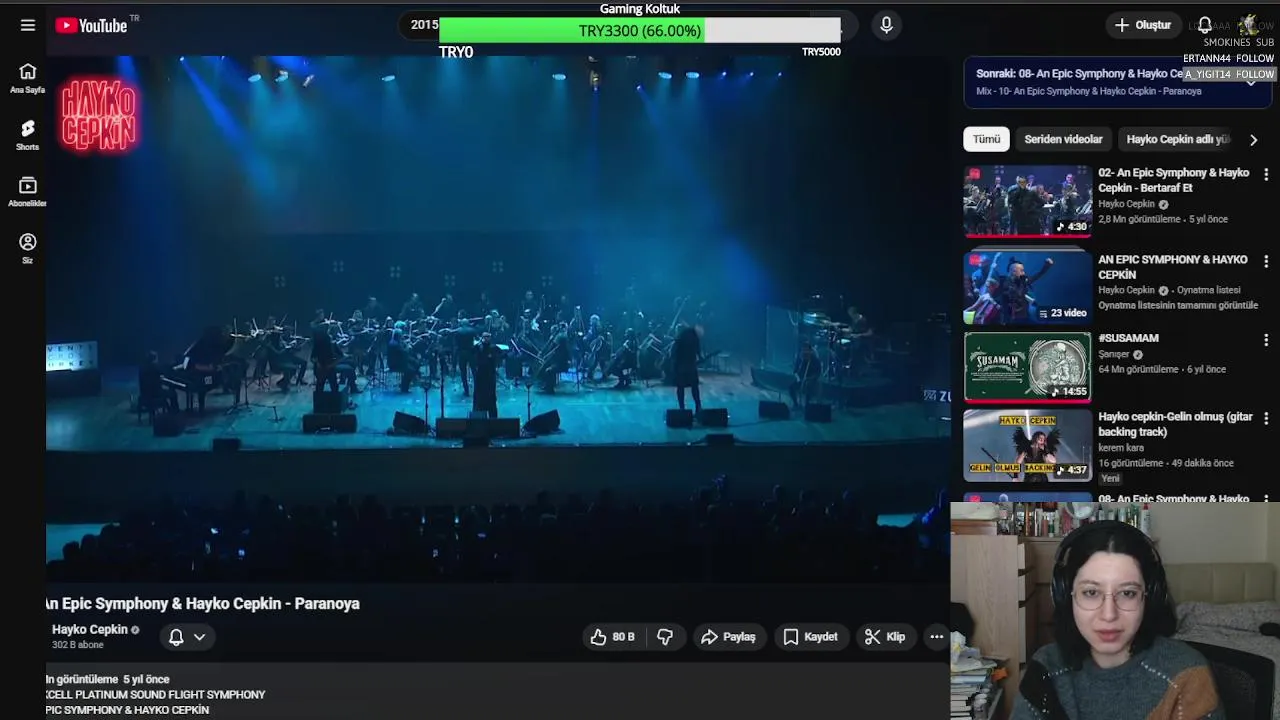The image size is (1280, 720).
Task: Open options menu for #SUSAMAM video
Action: click(x=1266, y=340)
